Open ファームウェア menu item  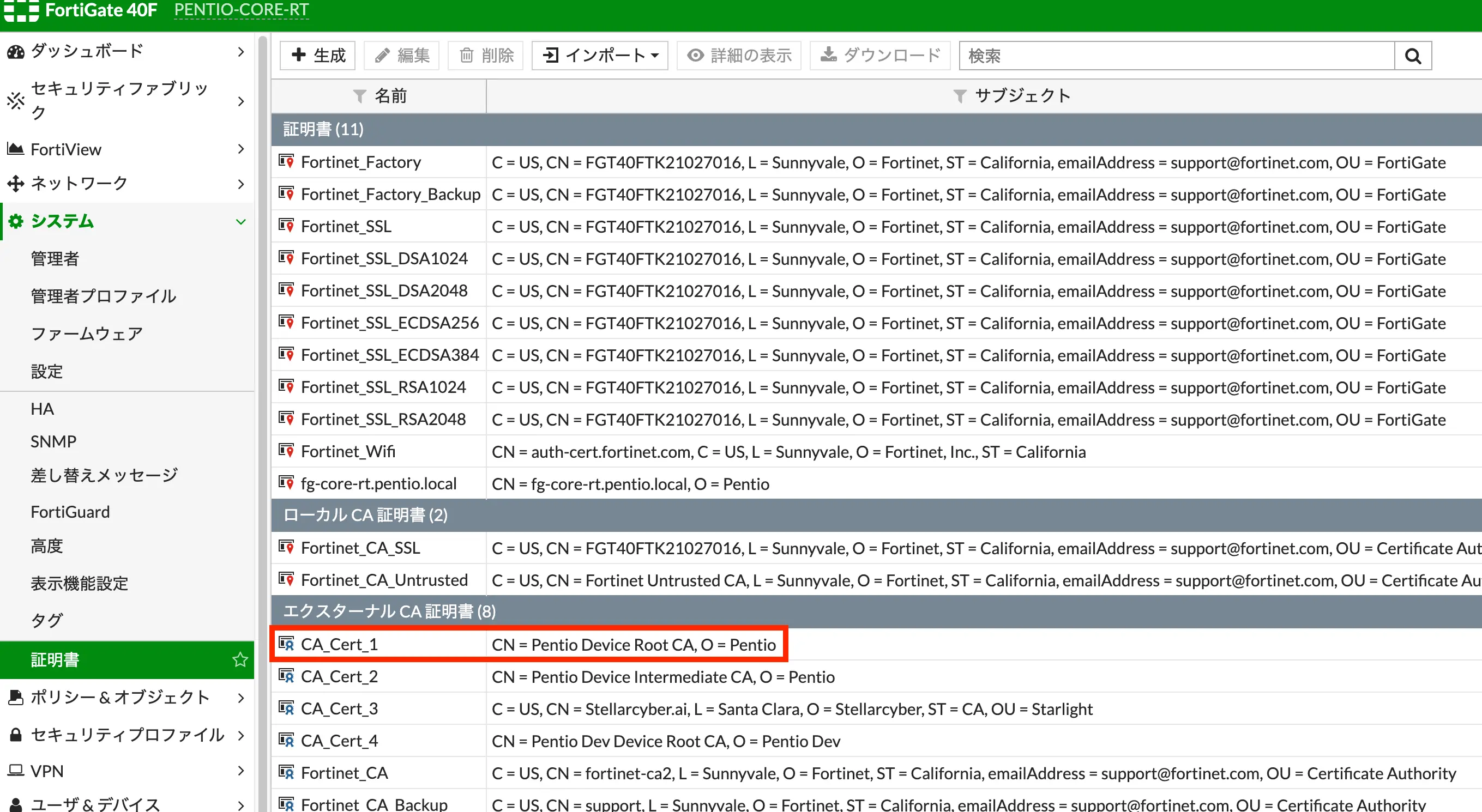[87, 334]
